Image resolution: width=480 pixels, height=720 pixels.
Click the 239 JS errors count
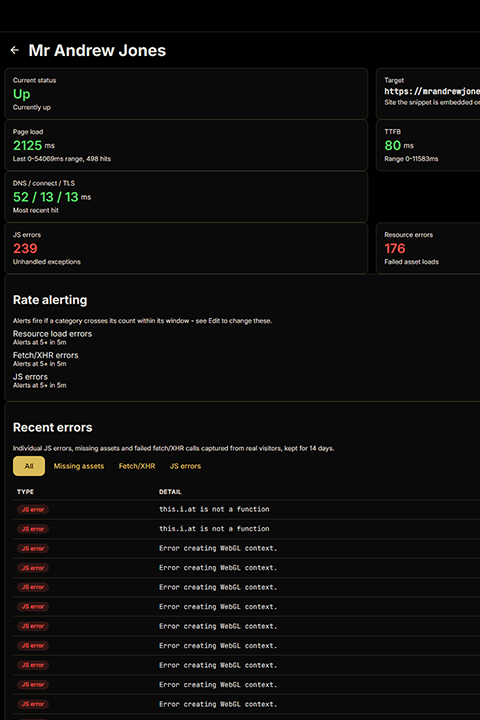[x=25, y=248]
